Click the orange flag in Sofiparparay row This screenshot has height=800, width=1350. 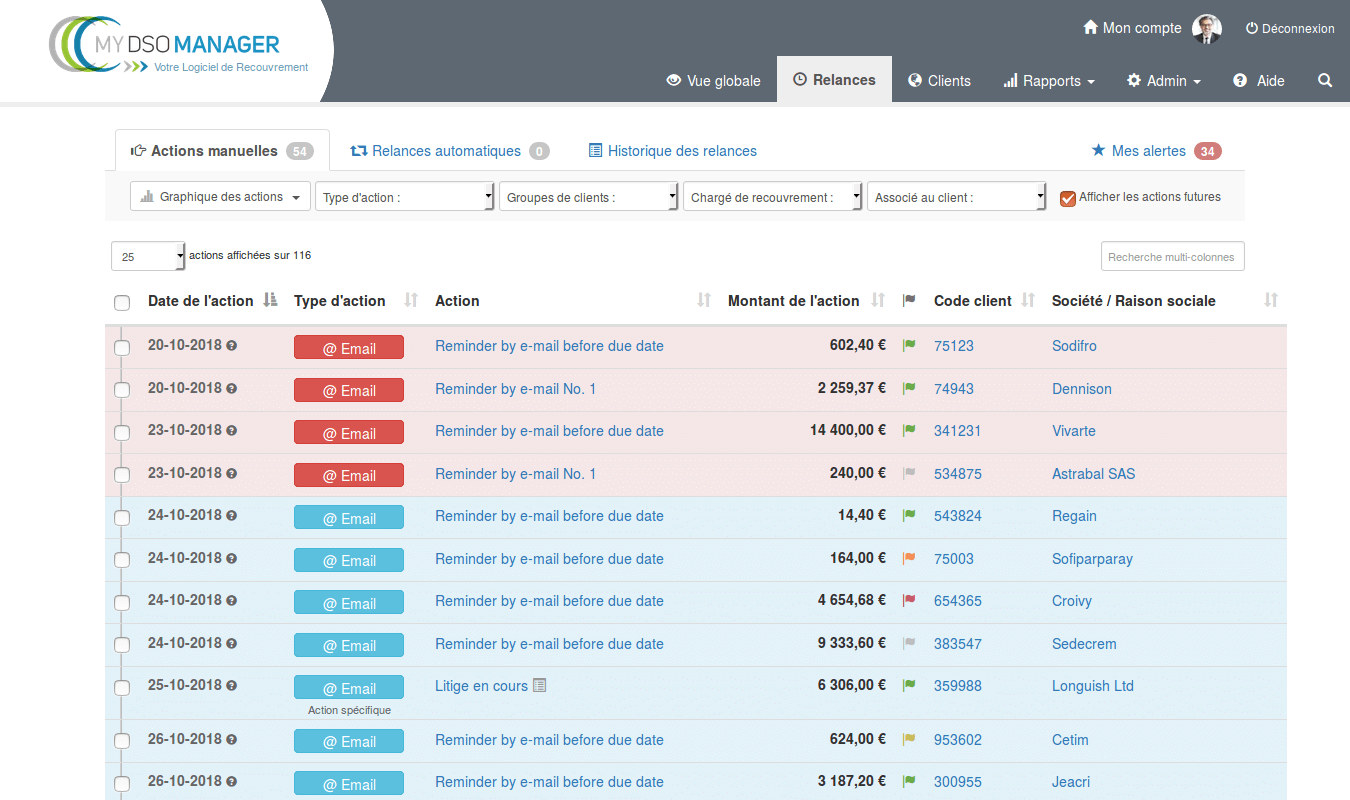coord(909,558)
